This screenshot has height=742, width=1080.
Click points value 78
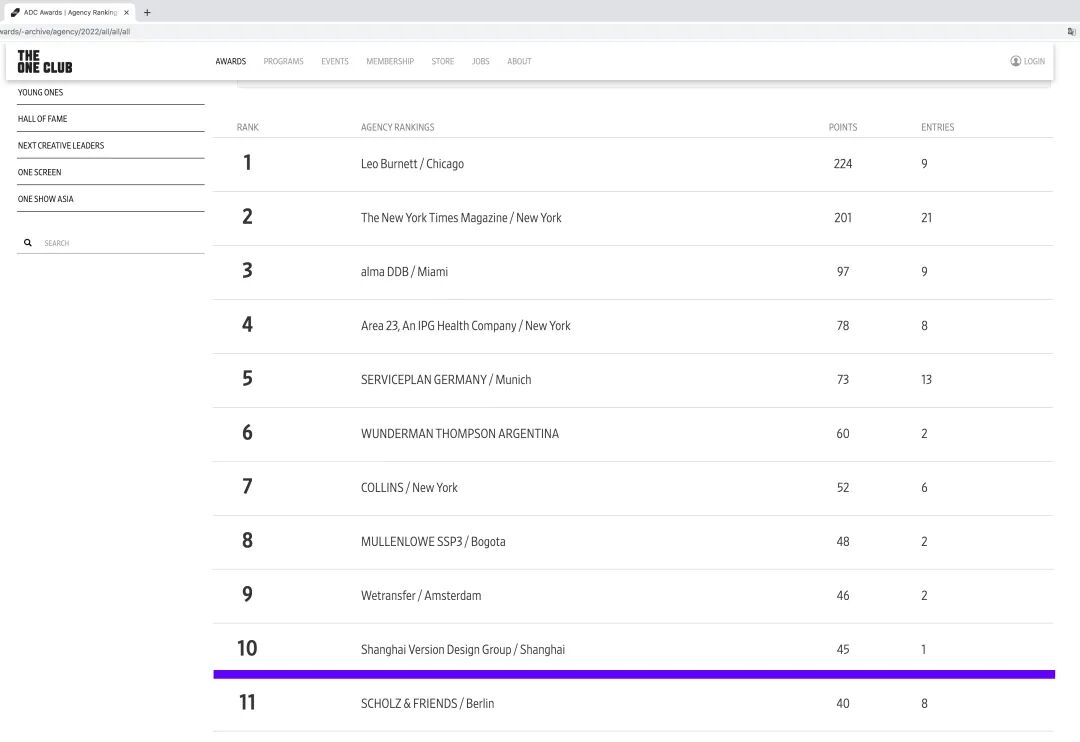(x=842, y=326)
